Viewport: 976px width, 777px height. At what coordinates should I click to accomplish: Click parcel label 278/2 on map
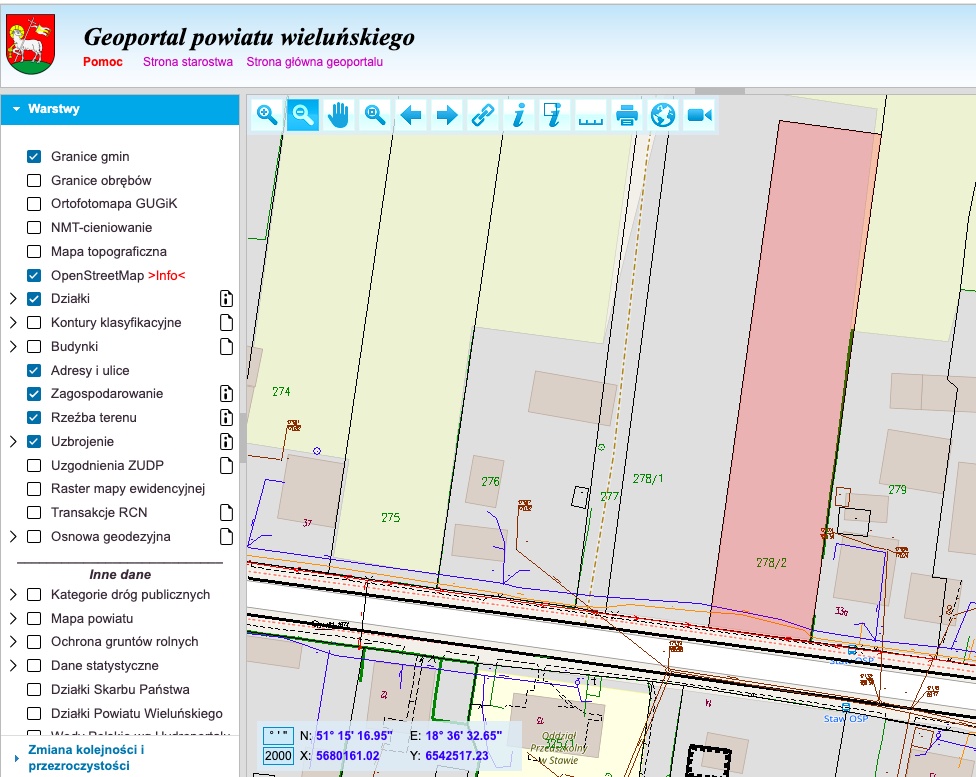(771, 563)
